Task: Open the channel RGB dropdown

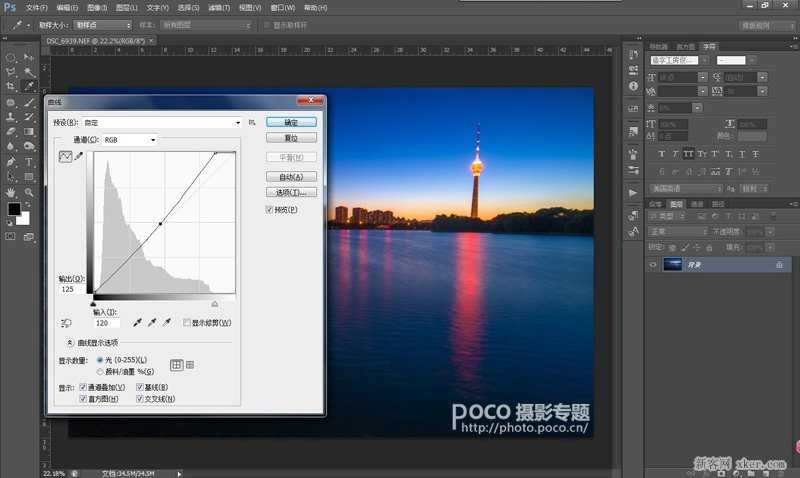Action: tap(130, 140)
